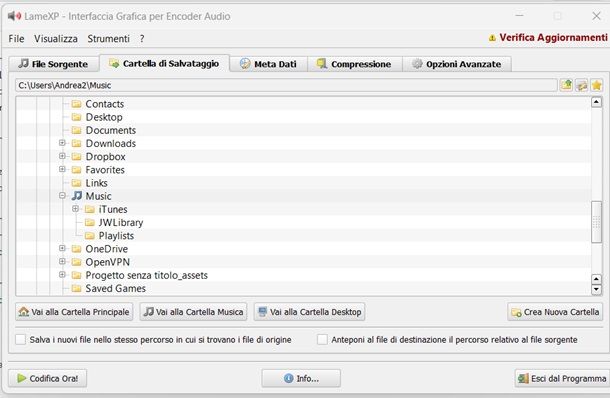Expand the Favorites folder node
Image resolution: width=610 pixels, height=398 pixels.
62,169
